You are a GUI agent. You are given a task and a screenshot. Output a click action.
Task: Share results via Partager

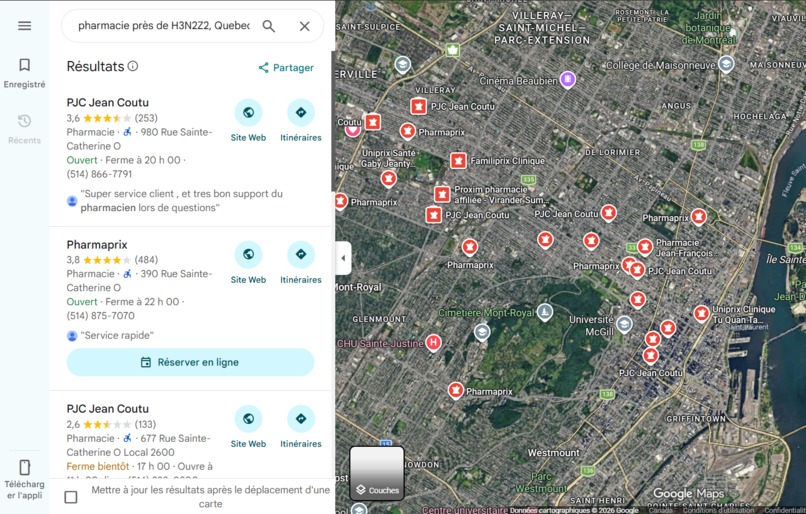[x=286, y=67]
